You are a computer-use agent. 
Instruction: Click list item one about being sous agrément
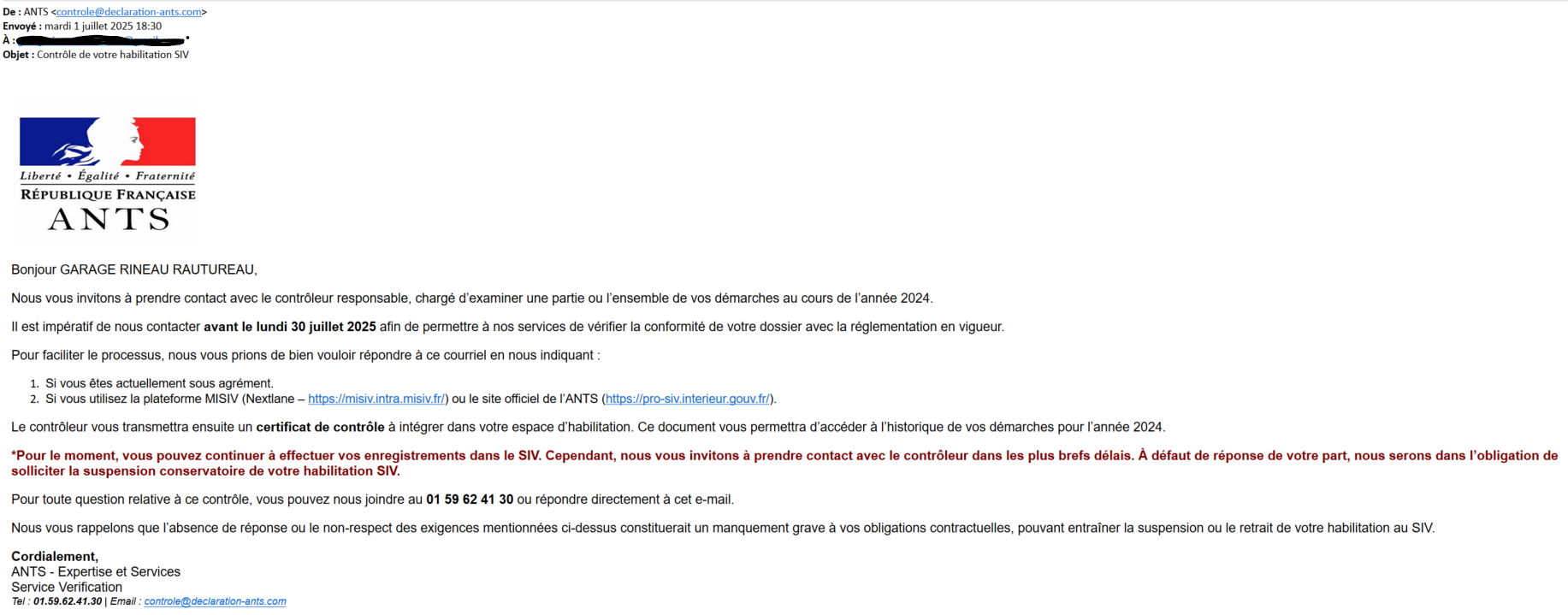pyautogui.click(x=159, y=383)
